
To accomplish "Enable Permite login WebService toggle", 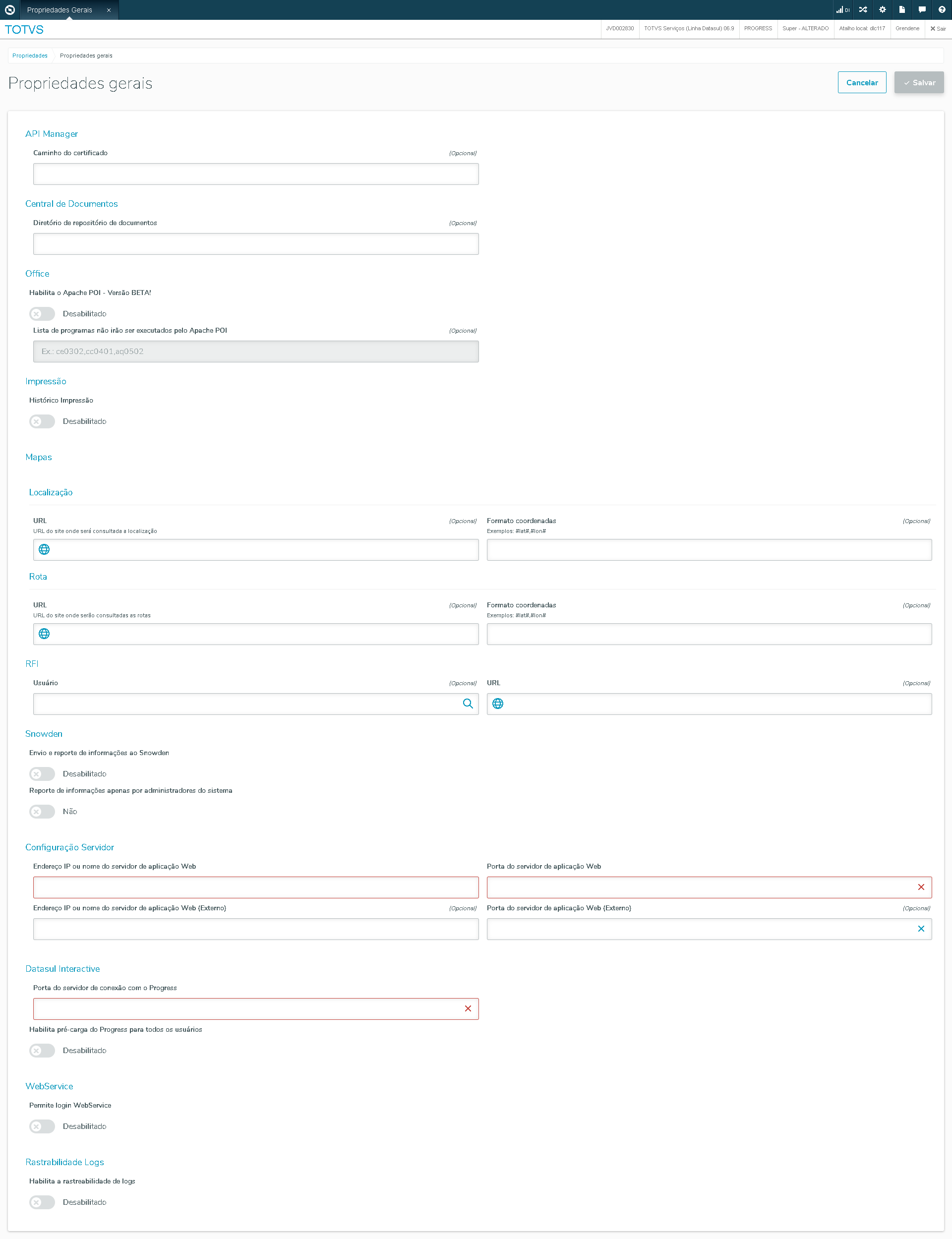I will pos(42,1126).
